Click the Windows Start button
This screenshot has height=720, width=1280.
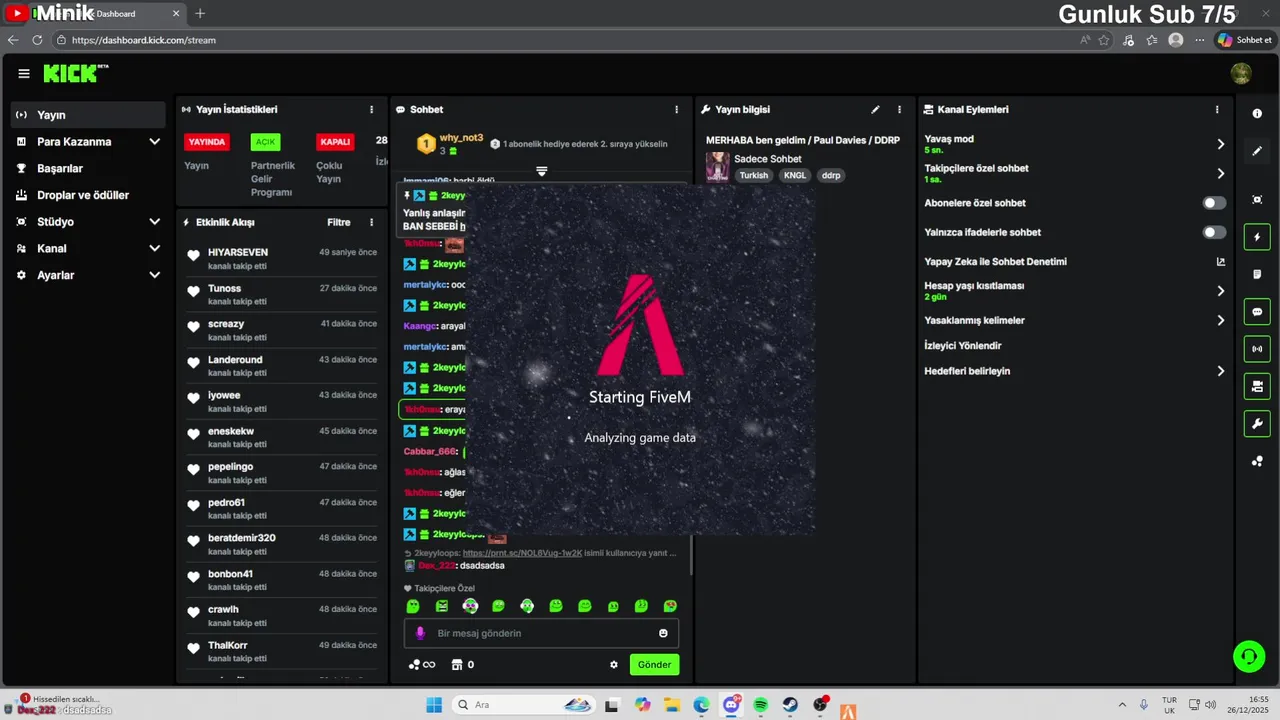tap(434, 705)
